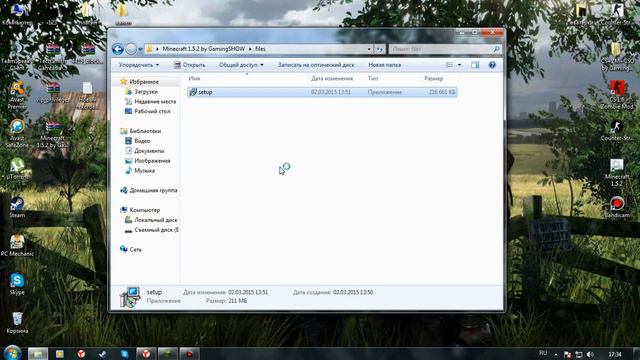Click 'Записать на оптический диск'
This screenshot has width=640, height=360.
point(316,65)
